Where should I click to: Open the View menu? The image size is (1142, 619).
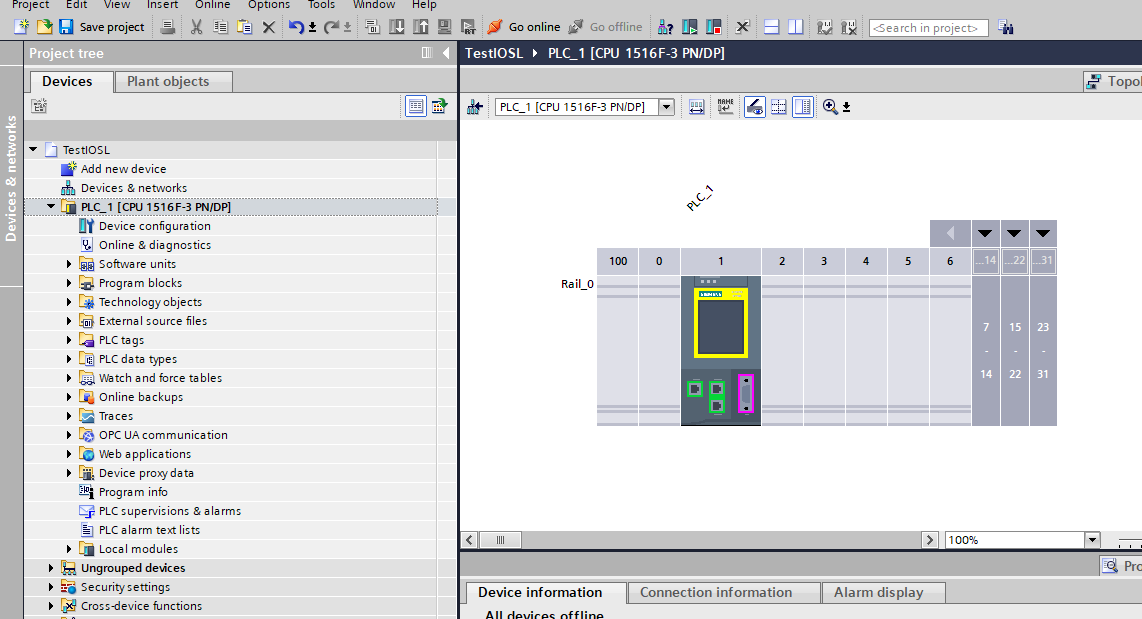pyautogui.click(x=117, y=4)
